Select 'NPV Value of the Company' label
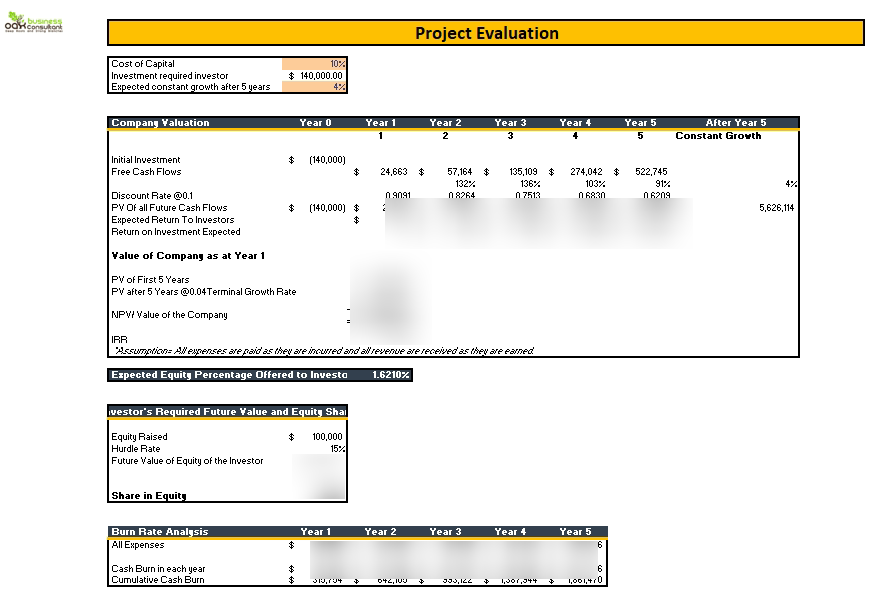877x591 pixels. 169,315
